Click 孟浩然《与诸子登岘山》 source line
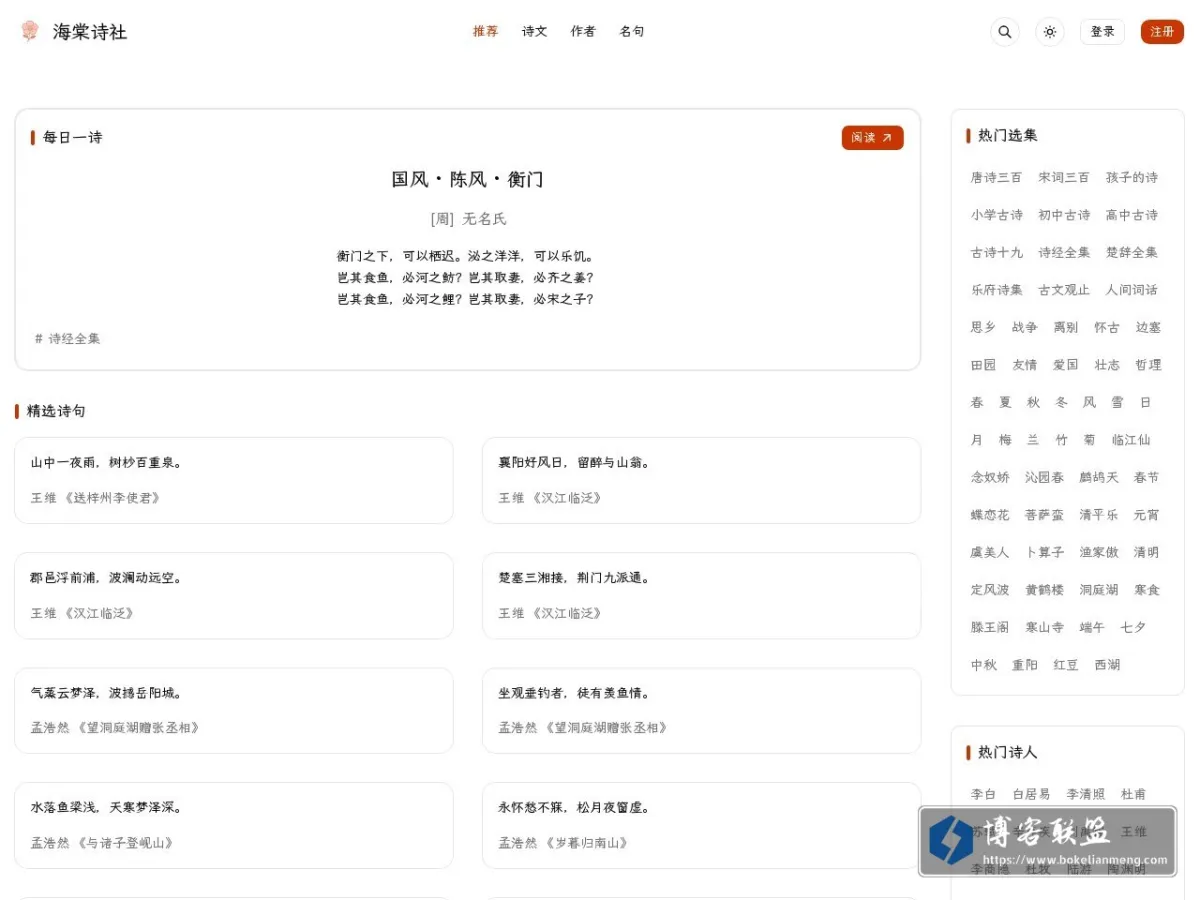 103,843
